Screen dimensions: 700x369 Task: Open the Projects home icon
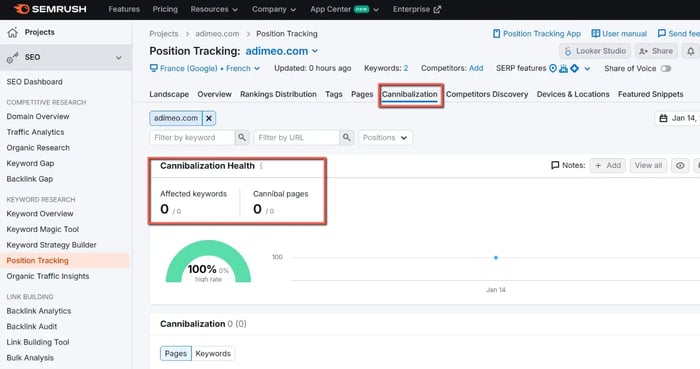click(x=13, y=32)
